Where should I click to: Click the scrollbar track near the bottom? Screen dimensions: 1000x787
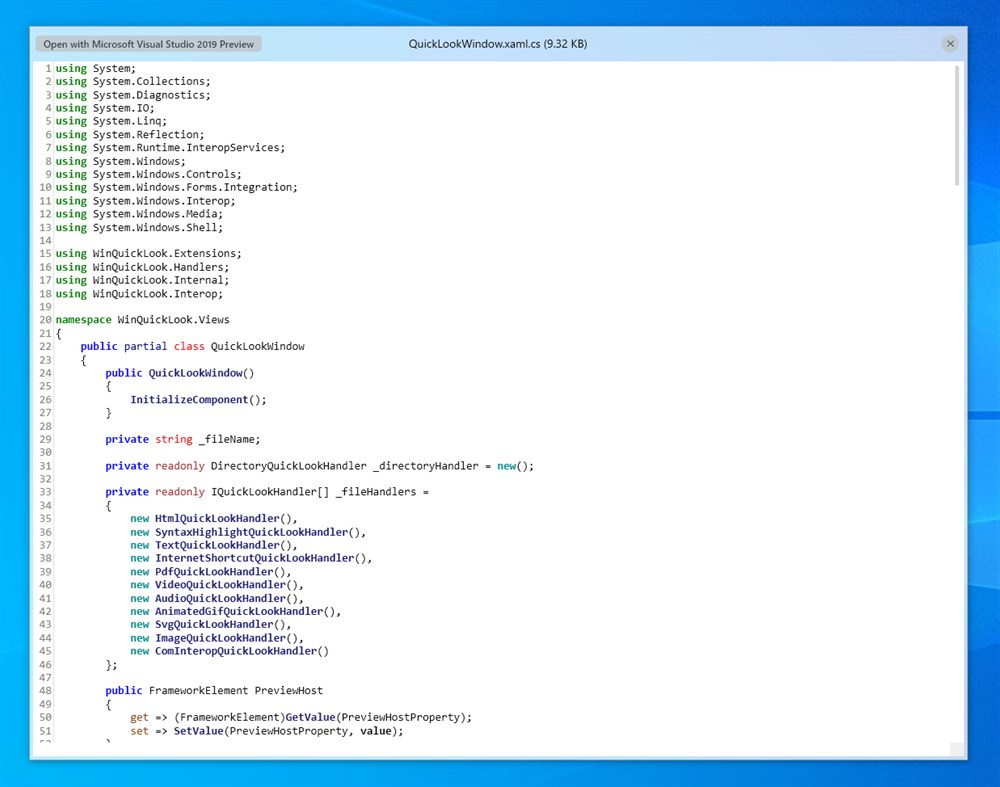point(954,700)
